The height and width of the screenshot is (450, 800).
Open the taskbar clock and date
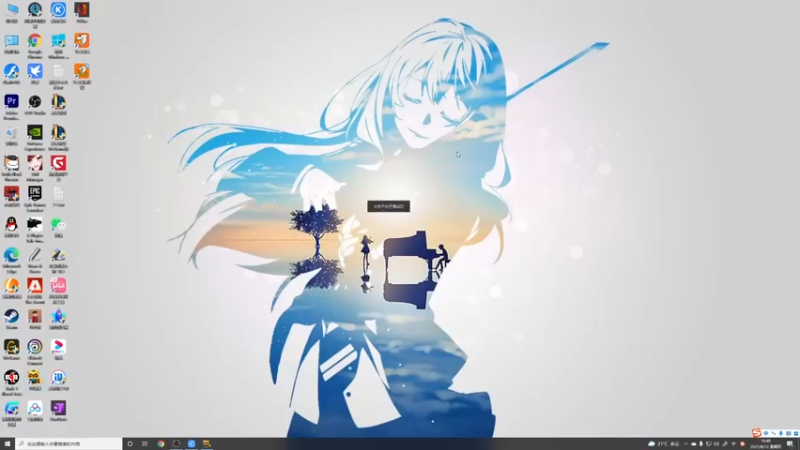(765, 444)
